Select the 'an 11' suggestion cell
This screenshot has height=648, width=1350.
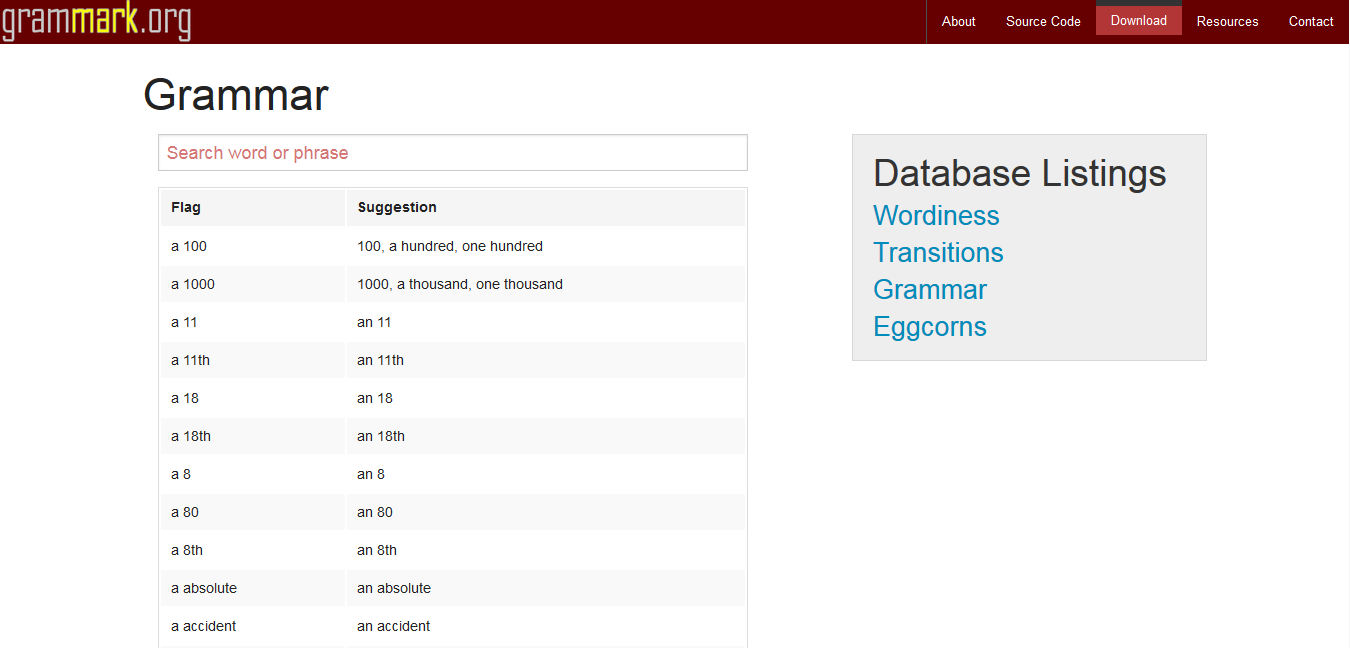click(546, 322)
